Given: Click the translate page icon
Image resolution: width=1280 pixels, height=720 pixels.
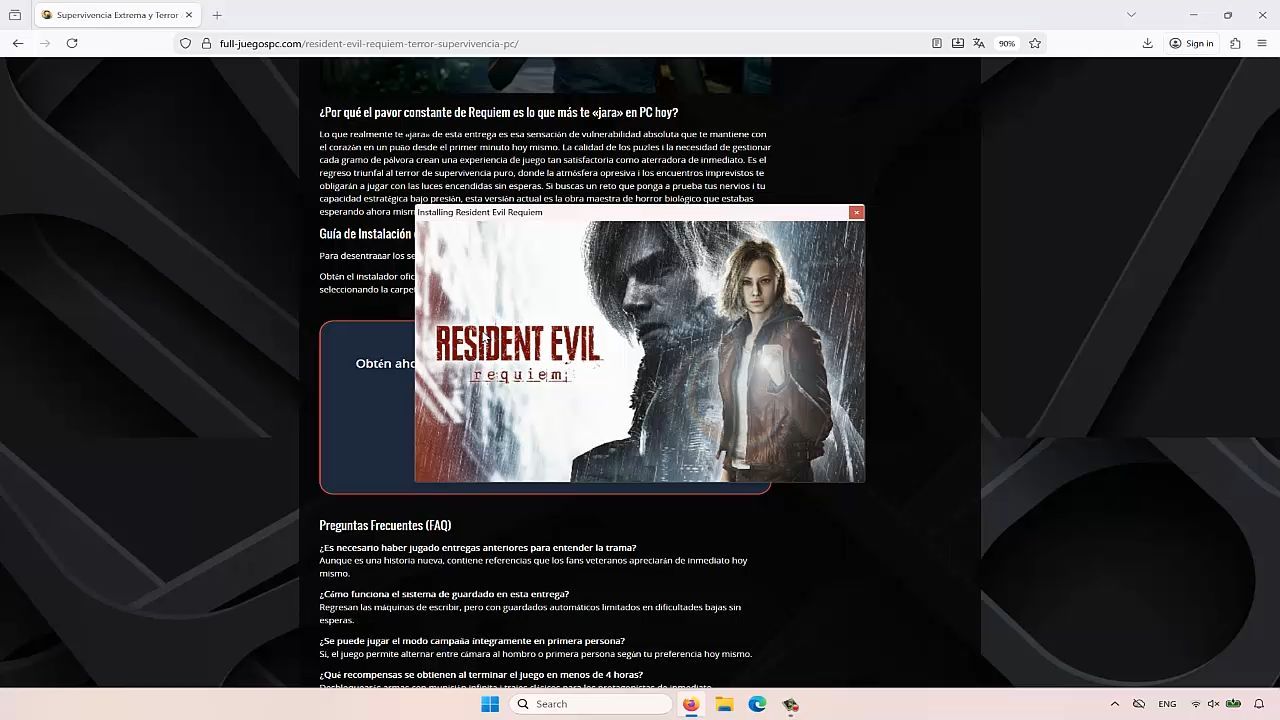Looking at the screenshot, I should [979, 43].
